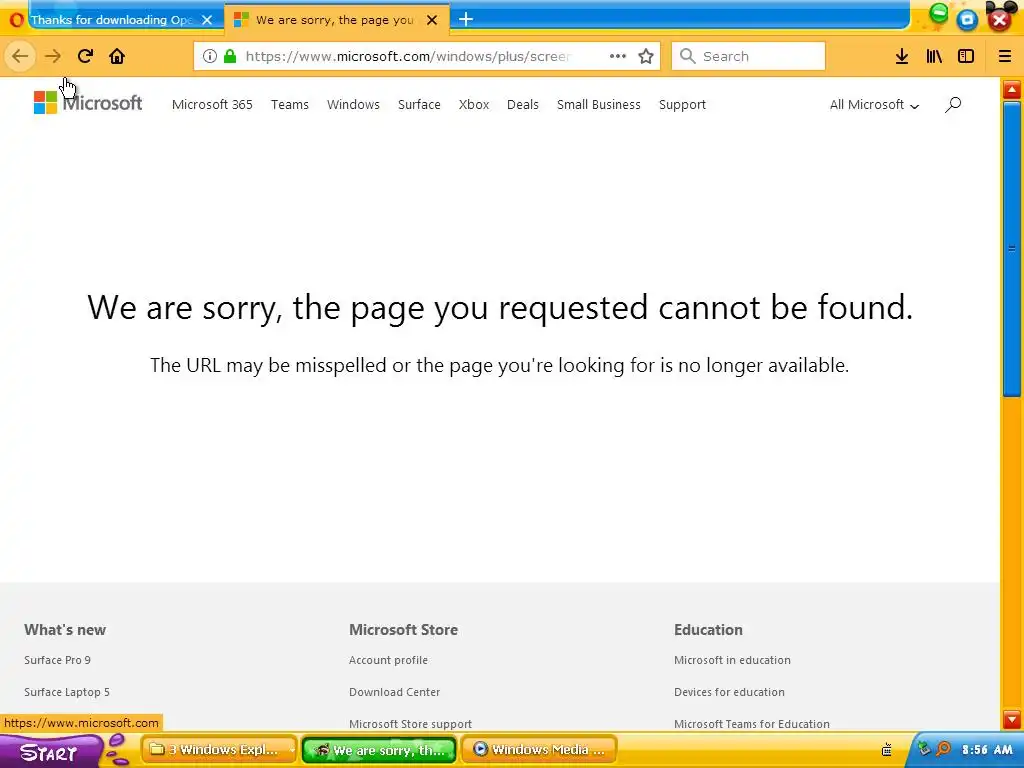Image resolution: width=1024 pixels, height=768 pixels.
Task: Open Surface in the navigation bar
Action: pyautogui.click(x=419, y=104)
